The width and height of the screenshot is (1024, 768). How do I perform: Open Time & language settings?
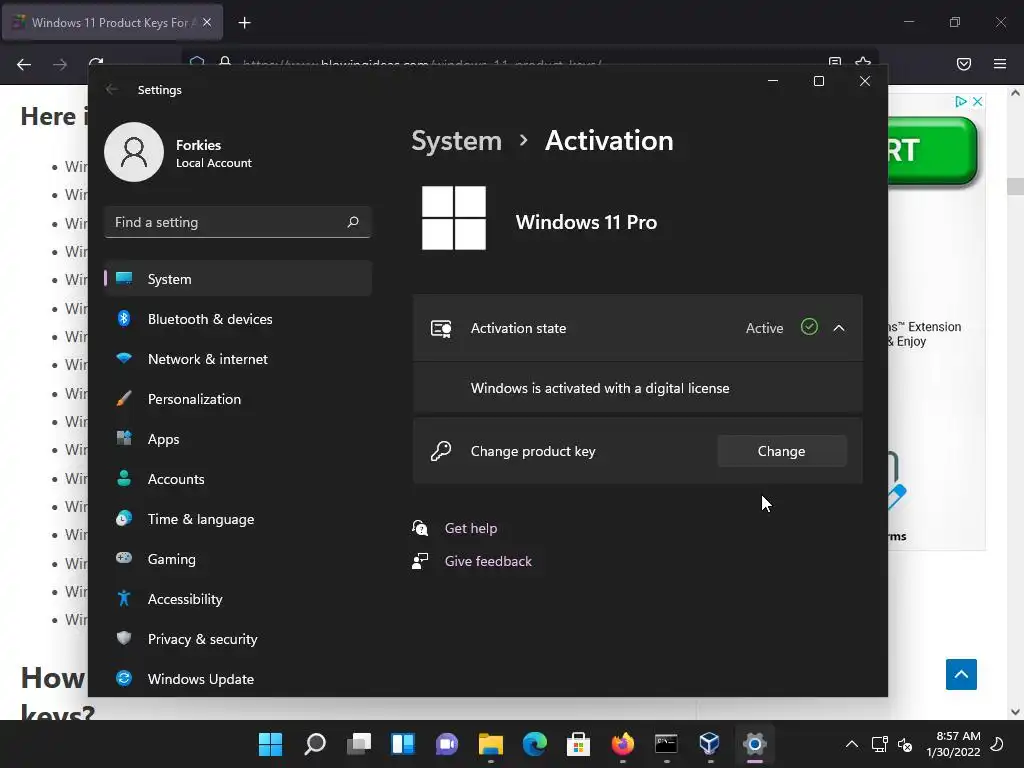click(x=238, y=519)
